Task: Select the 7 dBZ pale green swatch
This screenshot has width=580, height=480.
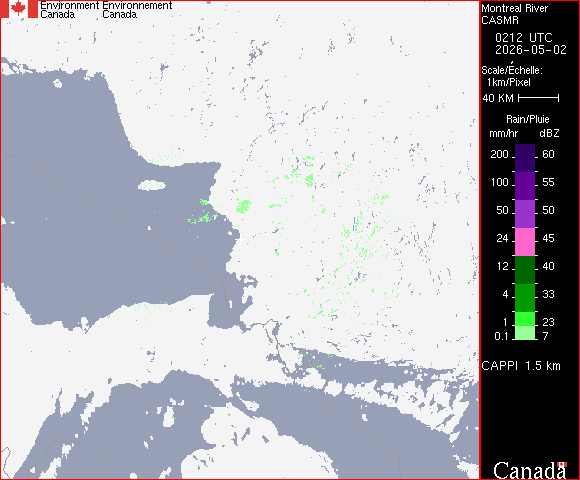Action: [x=525, y=333]
